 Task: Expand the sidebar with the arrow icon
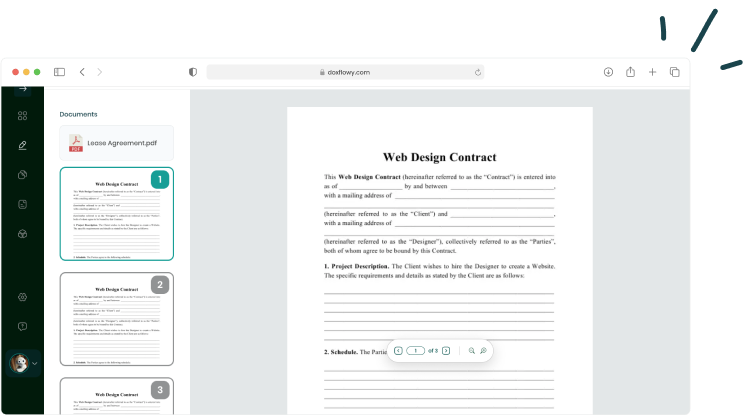pyautogui.click(x=23, y=89)
